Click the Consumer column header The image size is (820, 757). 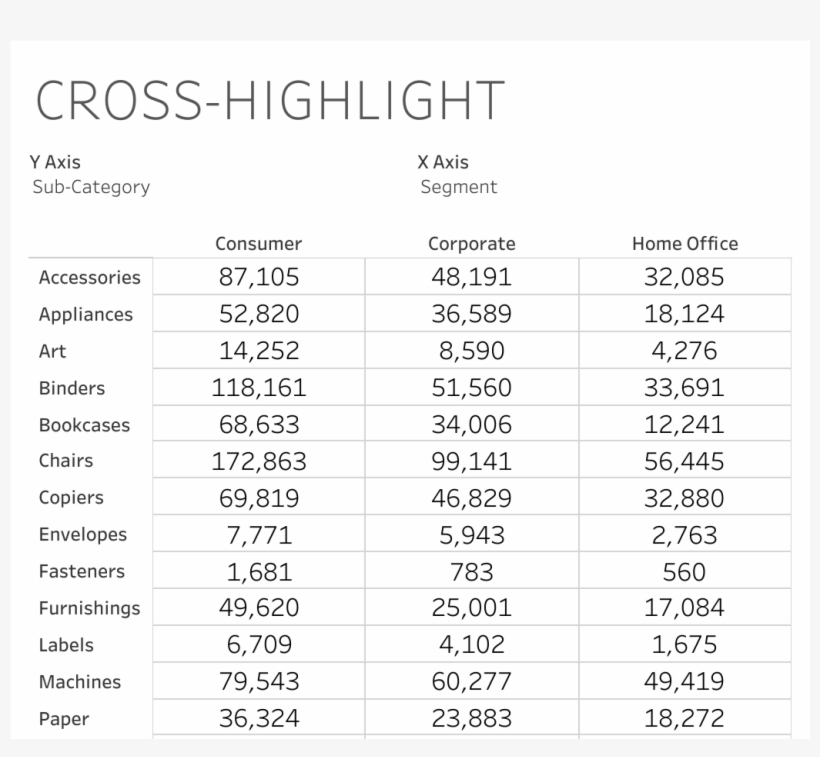tap(258, 244)
